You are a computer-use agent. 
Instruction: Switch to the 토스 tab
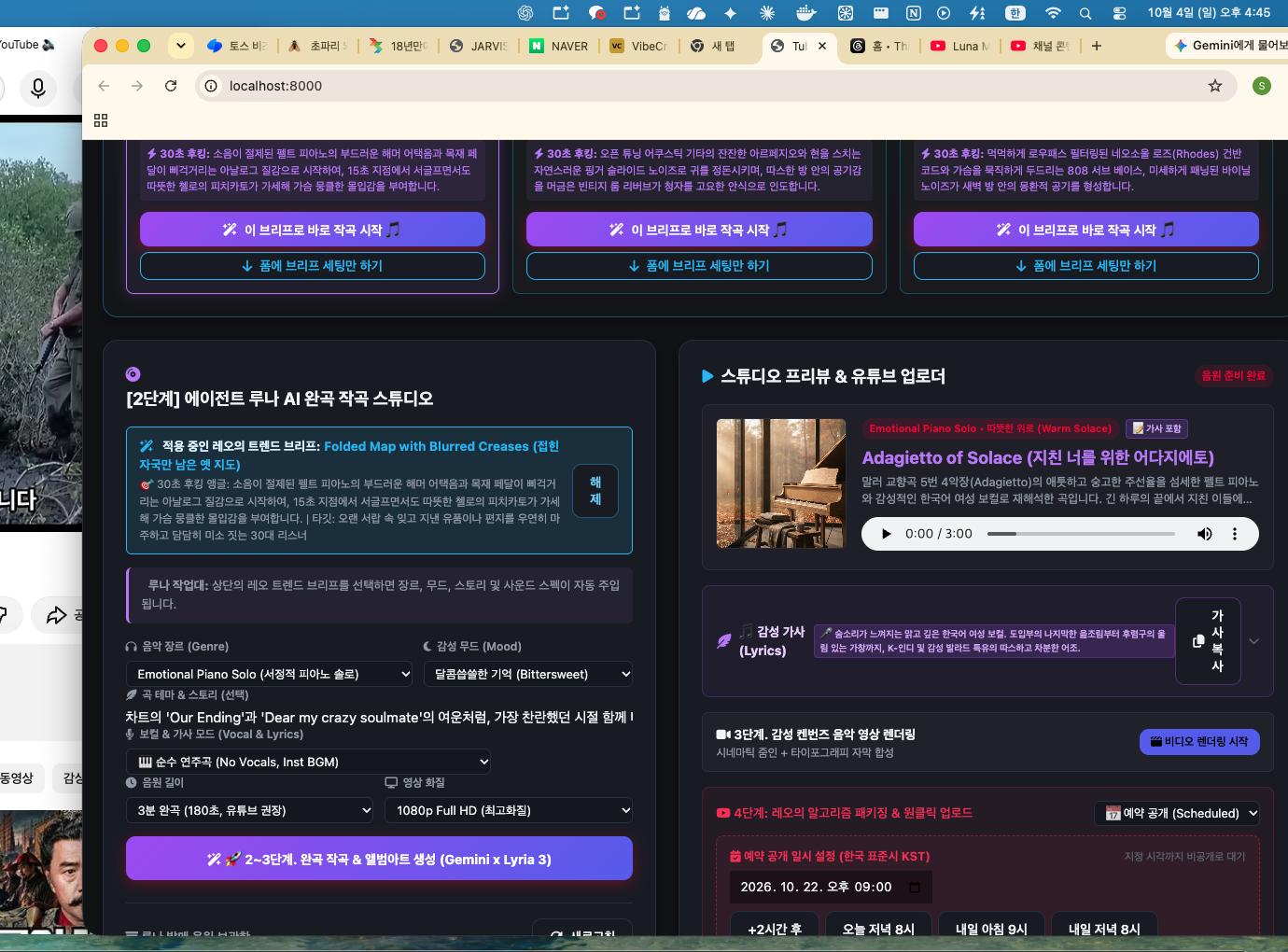coord(237,46)
